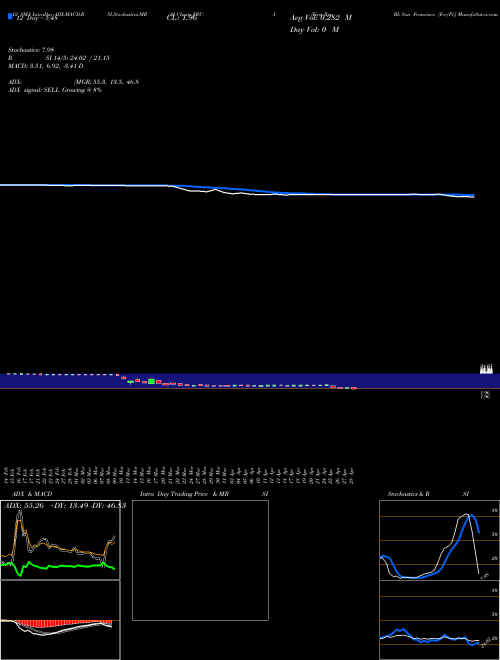Open the MACD red histogram panel
The height and width of the screenshot is (660, 500).
[60, 620]
